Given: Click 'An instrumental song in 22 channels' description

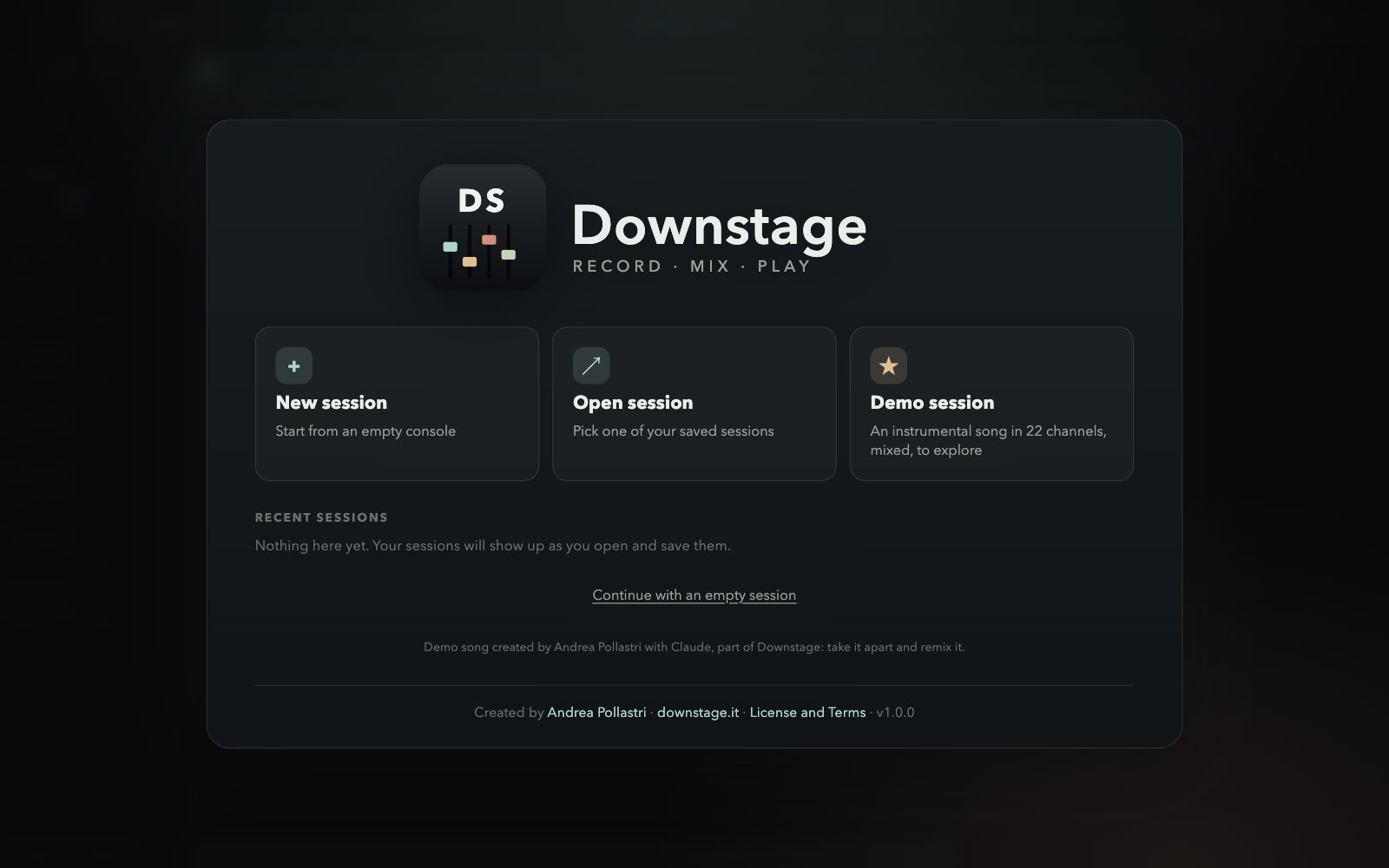Looking at the screenshot, I should 988,441.
